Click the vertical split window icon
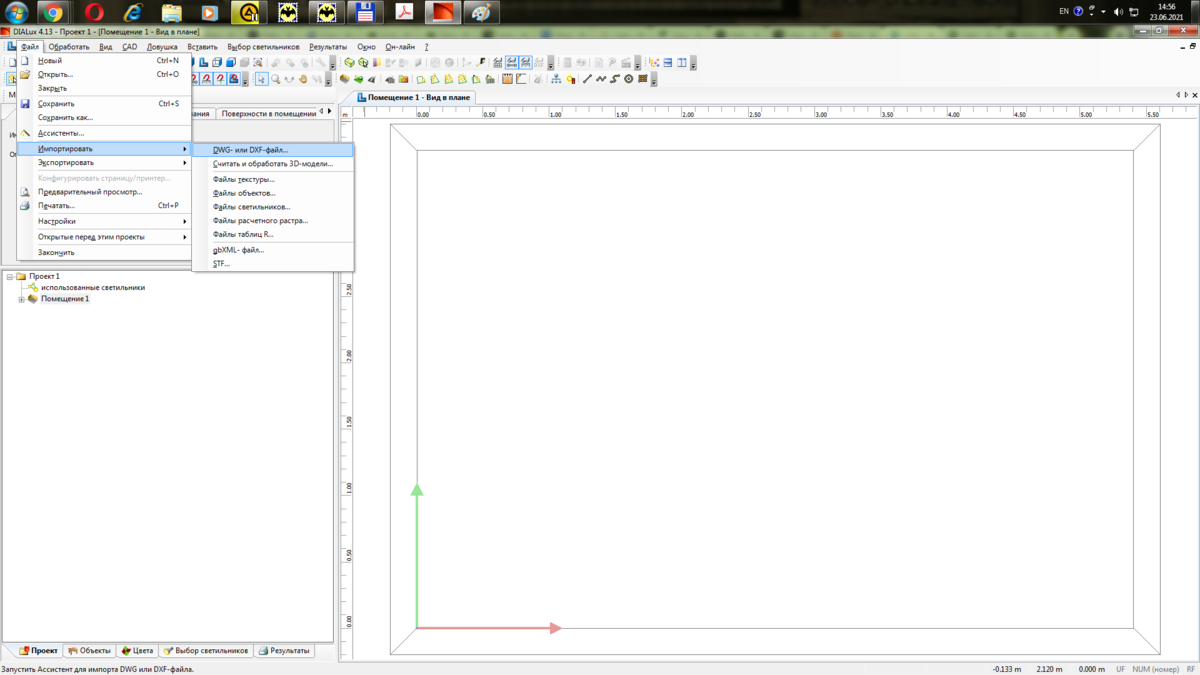The image size is (1200, 675). (682, 62)
